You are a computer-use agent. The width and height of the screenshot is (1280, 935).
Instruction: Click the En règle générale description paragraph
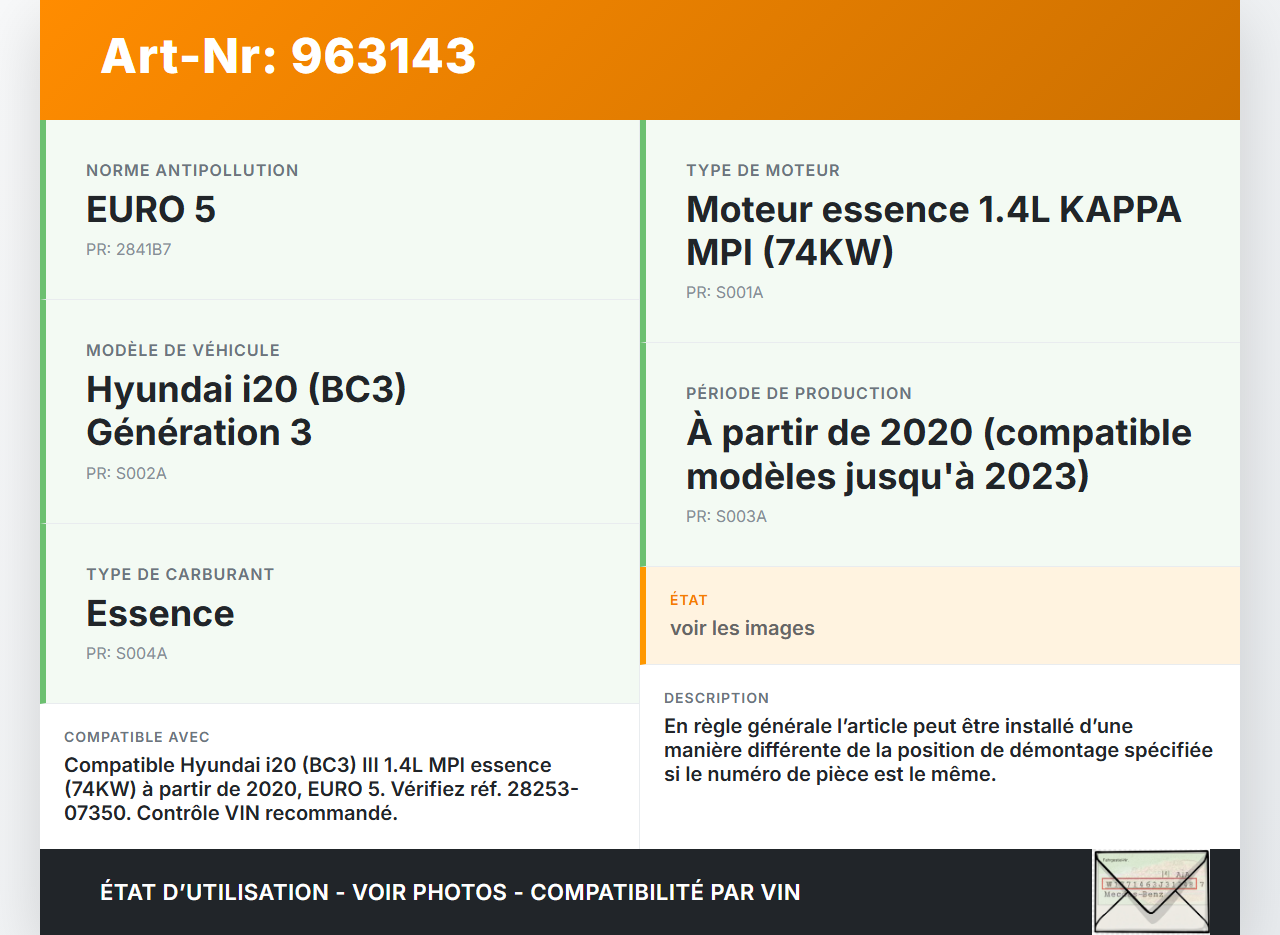coord(938,750)
